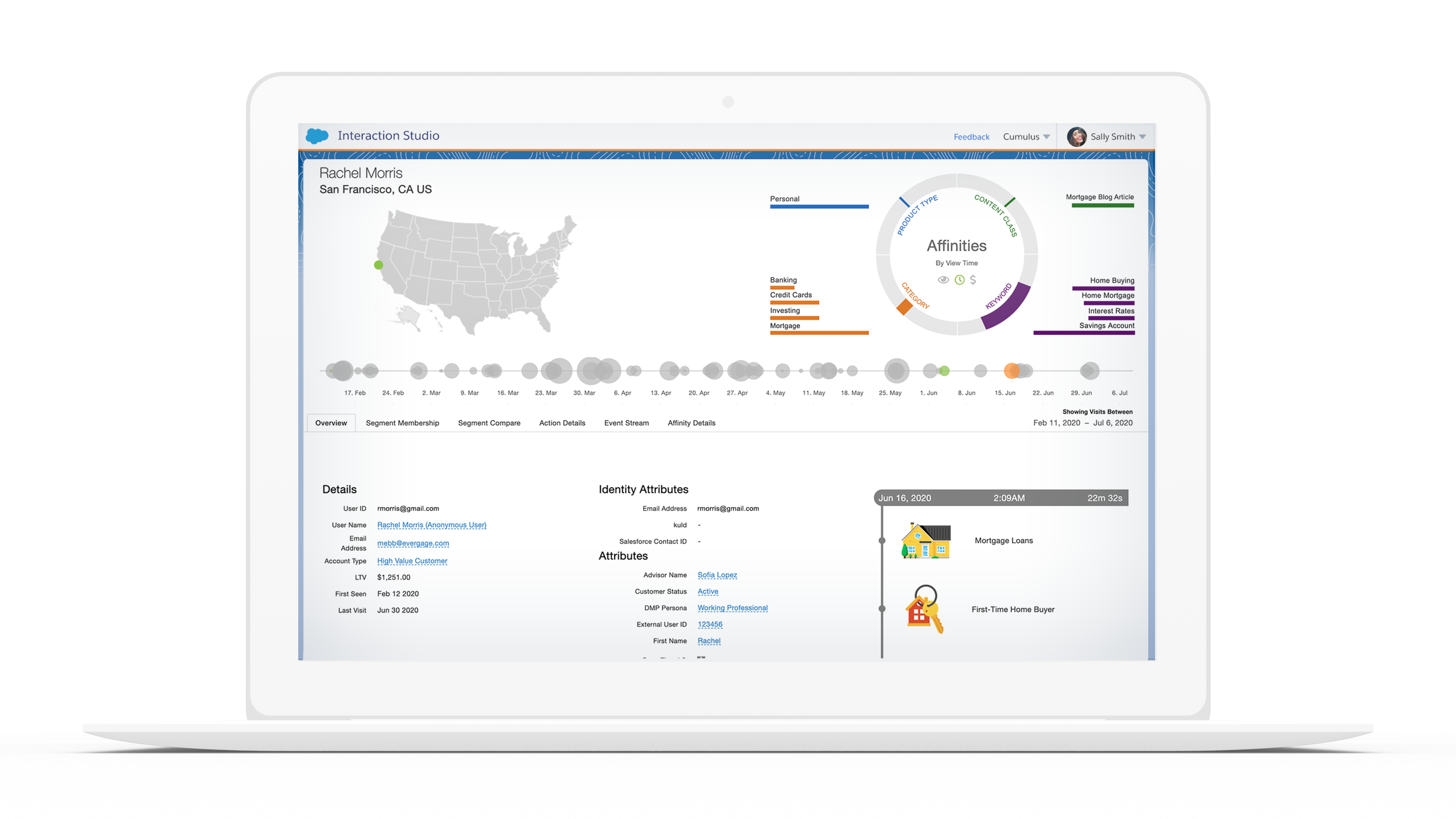1456x819 pixels.
Task: Click the $1,251.00 LTV value
Action: tap(393, 577)
